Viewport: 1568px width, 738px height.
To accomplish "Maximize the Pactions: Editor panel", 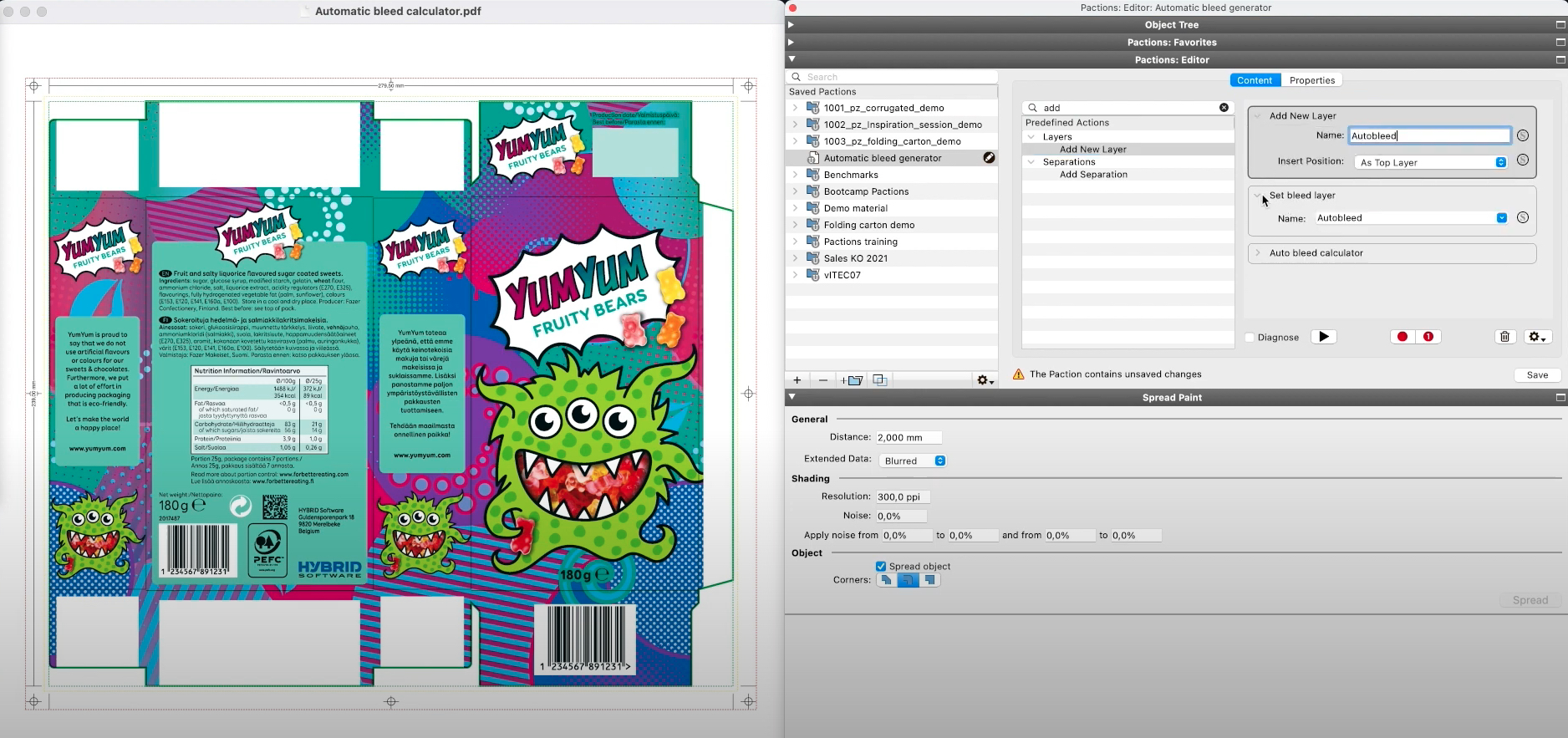I will [x=1560, y=60].
